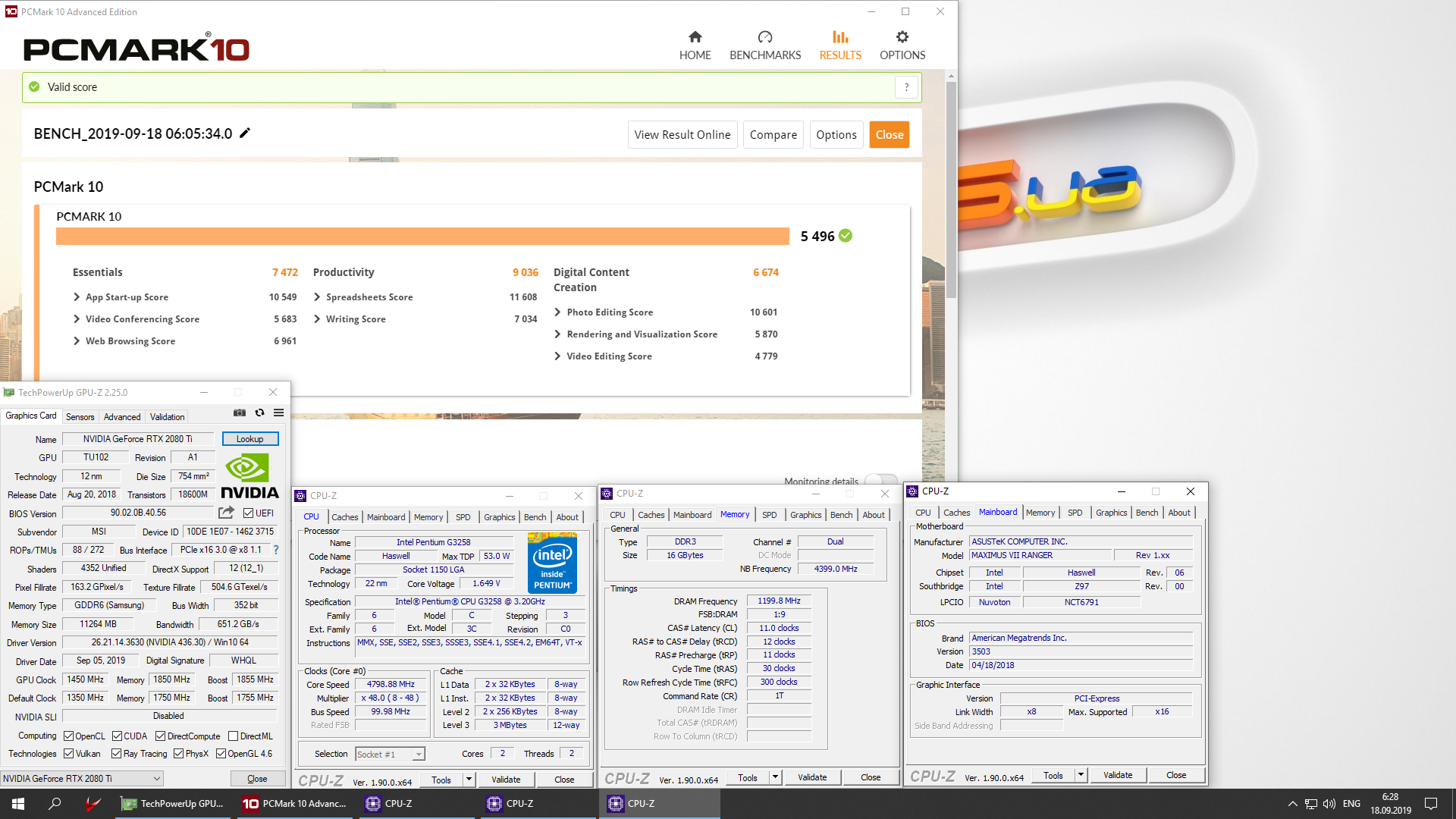Viewport: 1456px width, 819px height.
Task: Expand Rendering and Visualization Score details
Action: tap(557, 334)
